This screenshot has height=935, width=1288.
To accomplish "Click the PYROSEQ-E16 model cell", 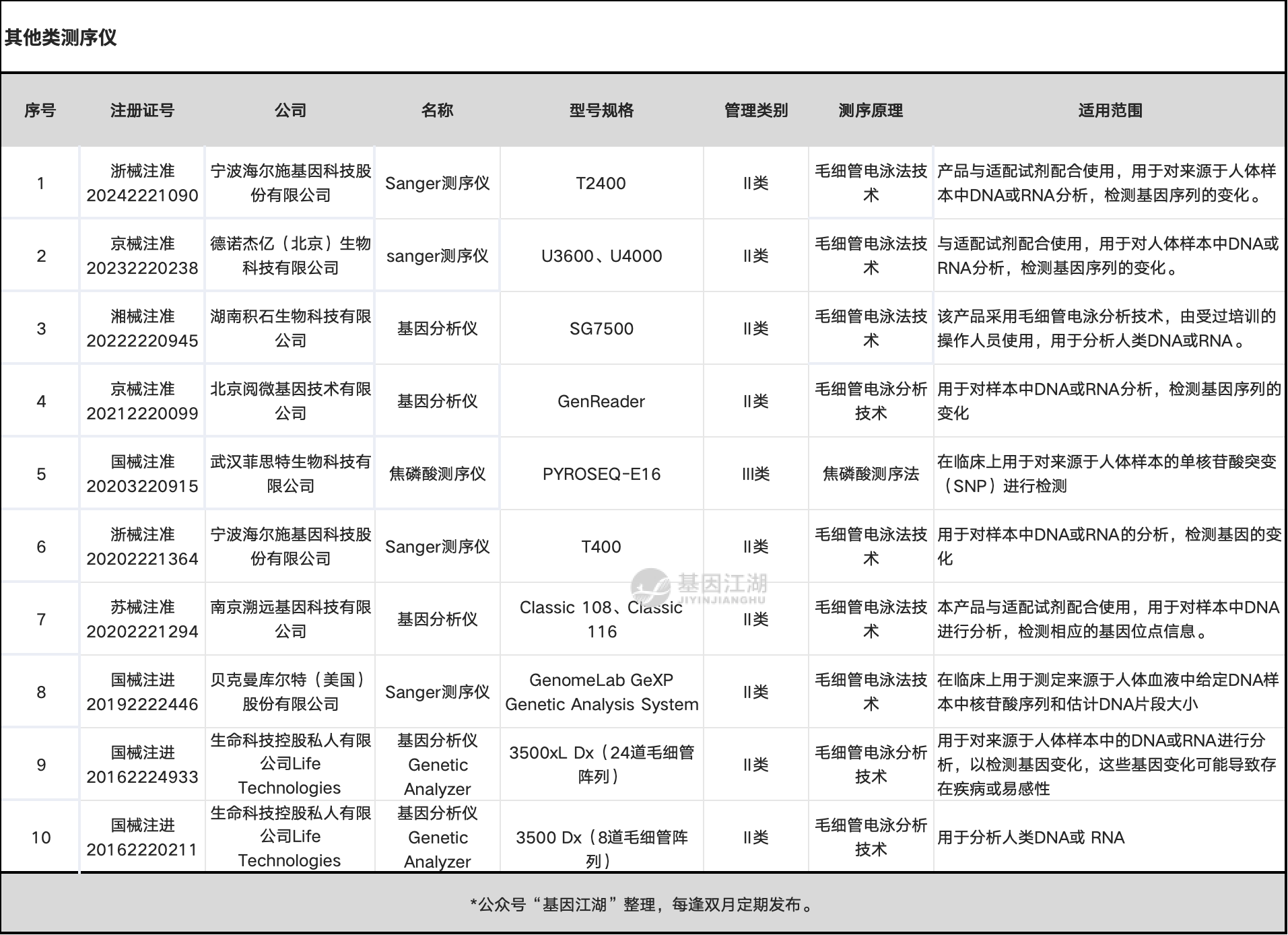I will [x=601, y=474].
